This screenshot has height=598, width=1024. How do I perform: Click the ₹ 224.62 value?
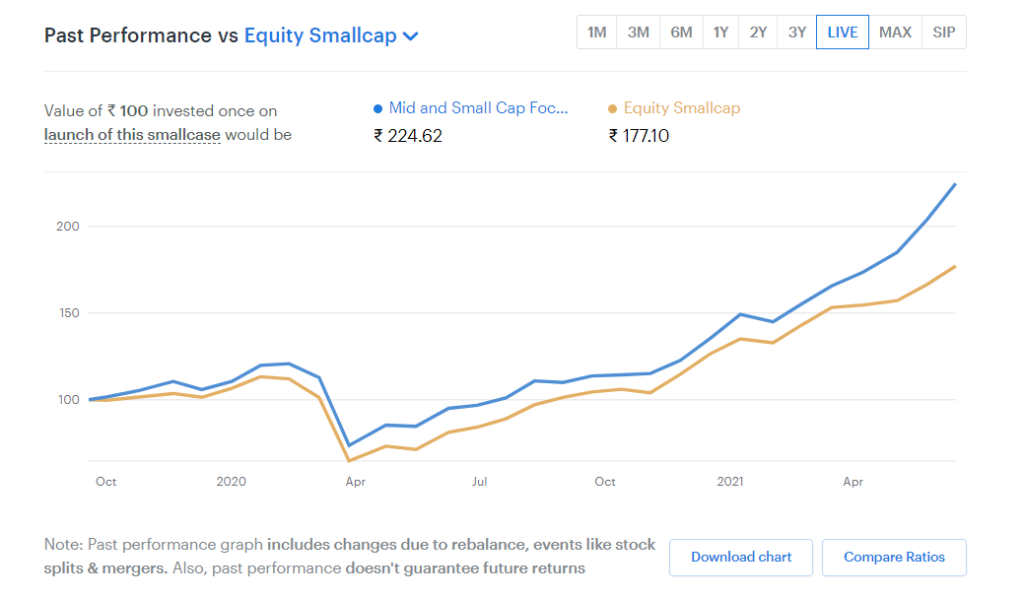408,135
